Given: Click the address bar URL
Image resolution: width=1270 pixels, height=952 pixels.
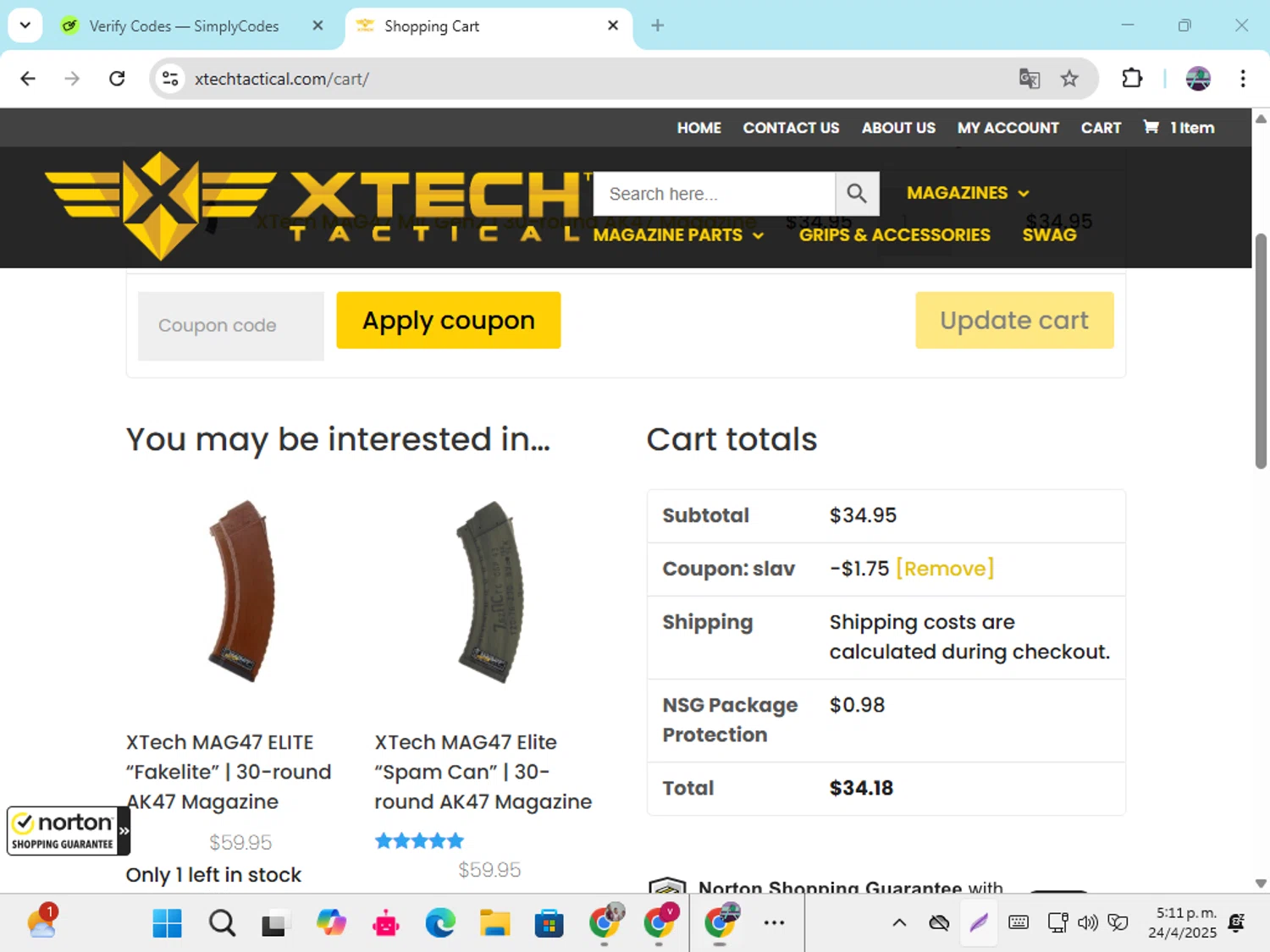Looking at the screenshot, I should point(282,79).
